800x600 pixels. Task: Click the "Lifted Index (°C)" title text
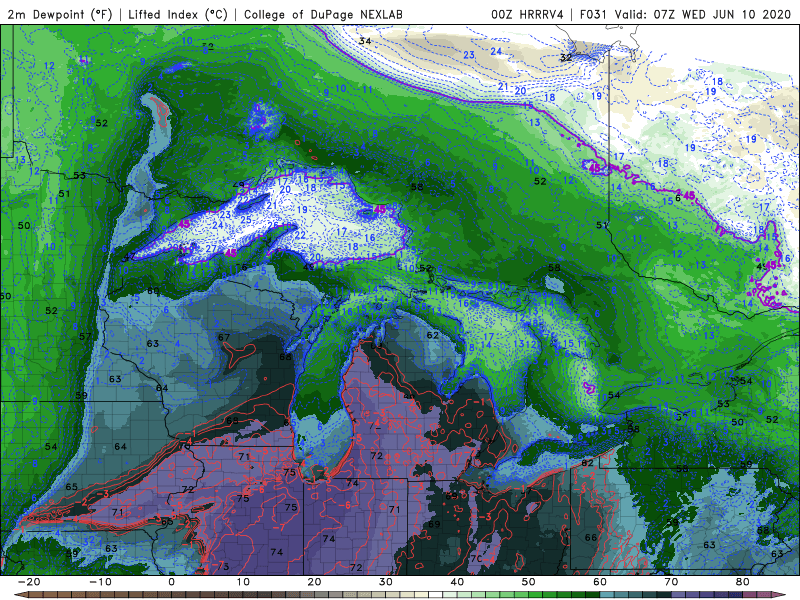click(178, 14)
